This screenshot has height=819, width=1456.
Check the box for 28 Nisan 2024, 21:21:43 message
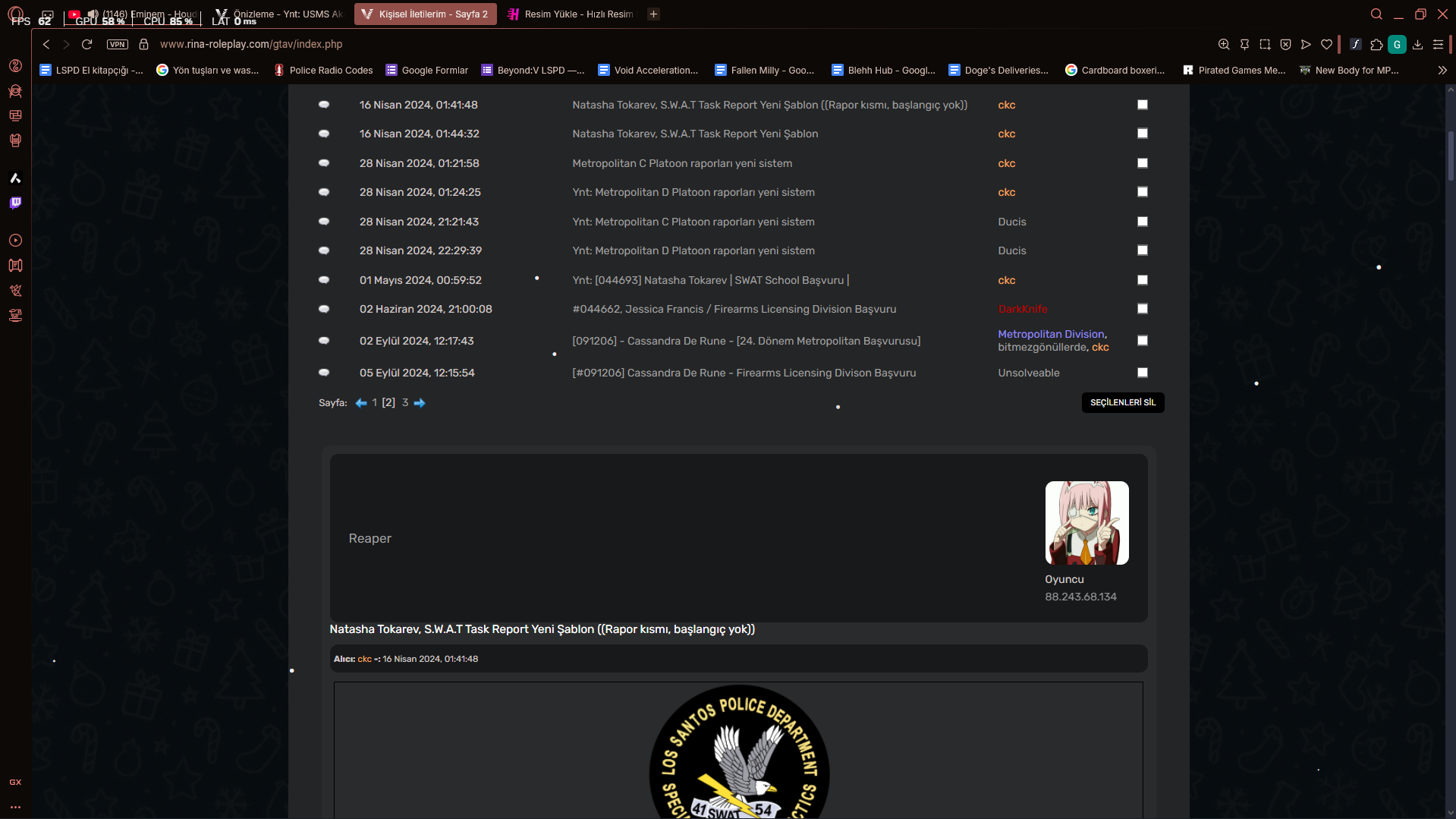pos(1143,222)
